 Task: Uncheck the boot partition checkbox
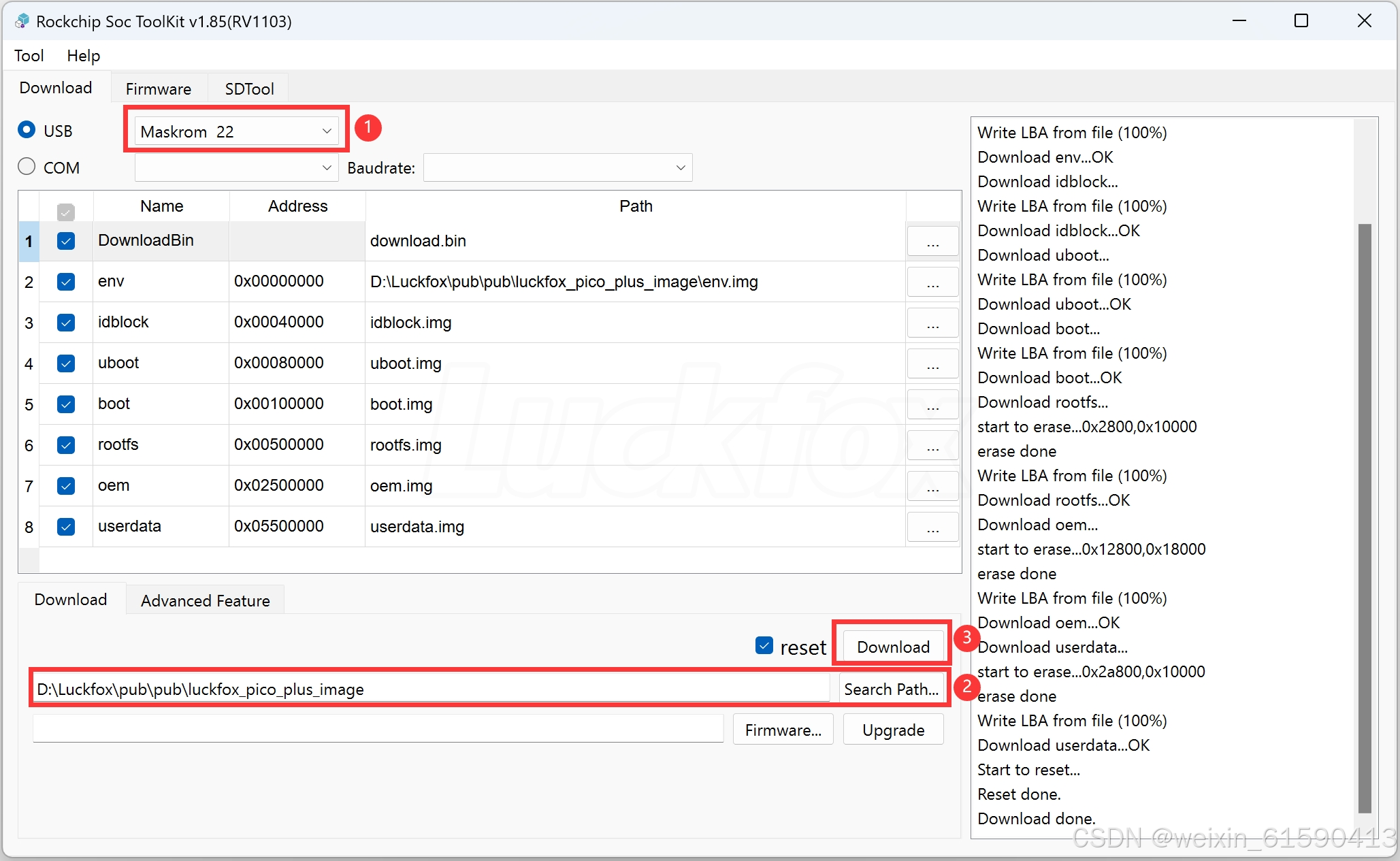pos(66,404)
